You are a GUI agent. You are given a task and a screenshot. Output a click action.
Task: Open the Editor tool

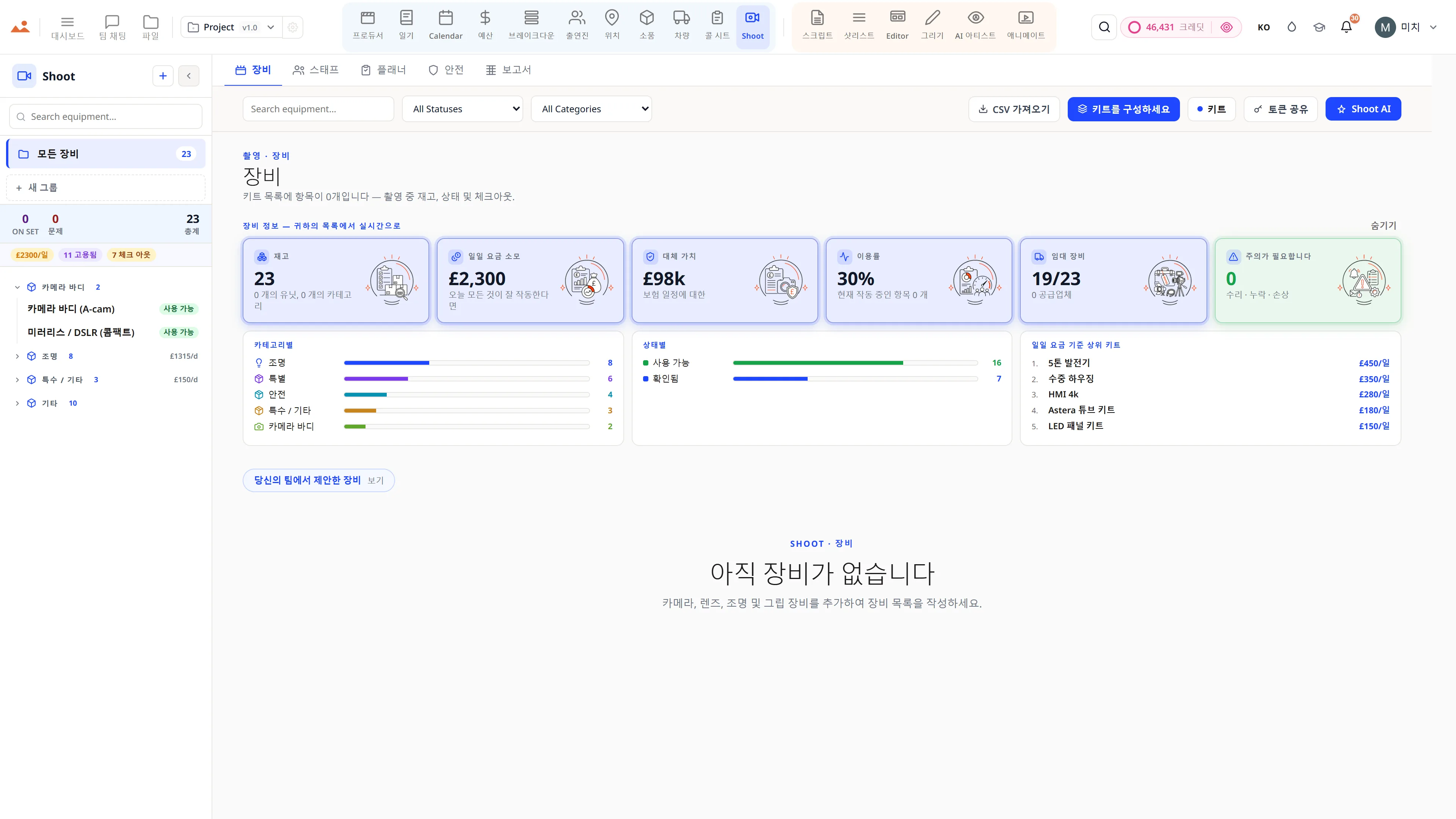pyautogui.click(x=897, y=27)
